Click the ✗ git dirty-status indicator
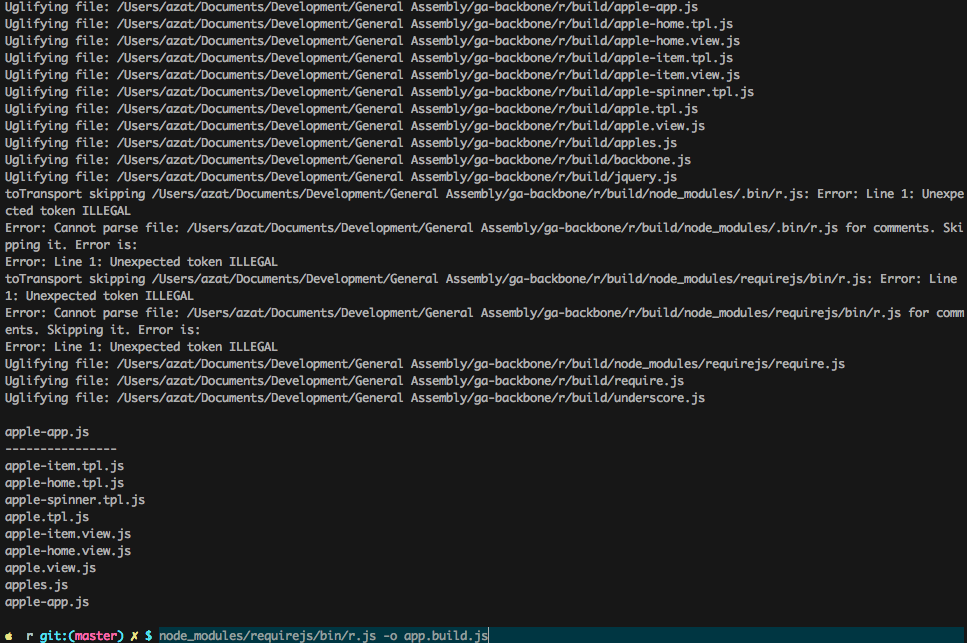The height and width of the screenshot is (643, 967). (x=133, y=635)
